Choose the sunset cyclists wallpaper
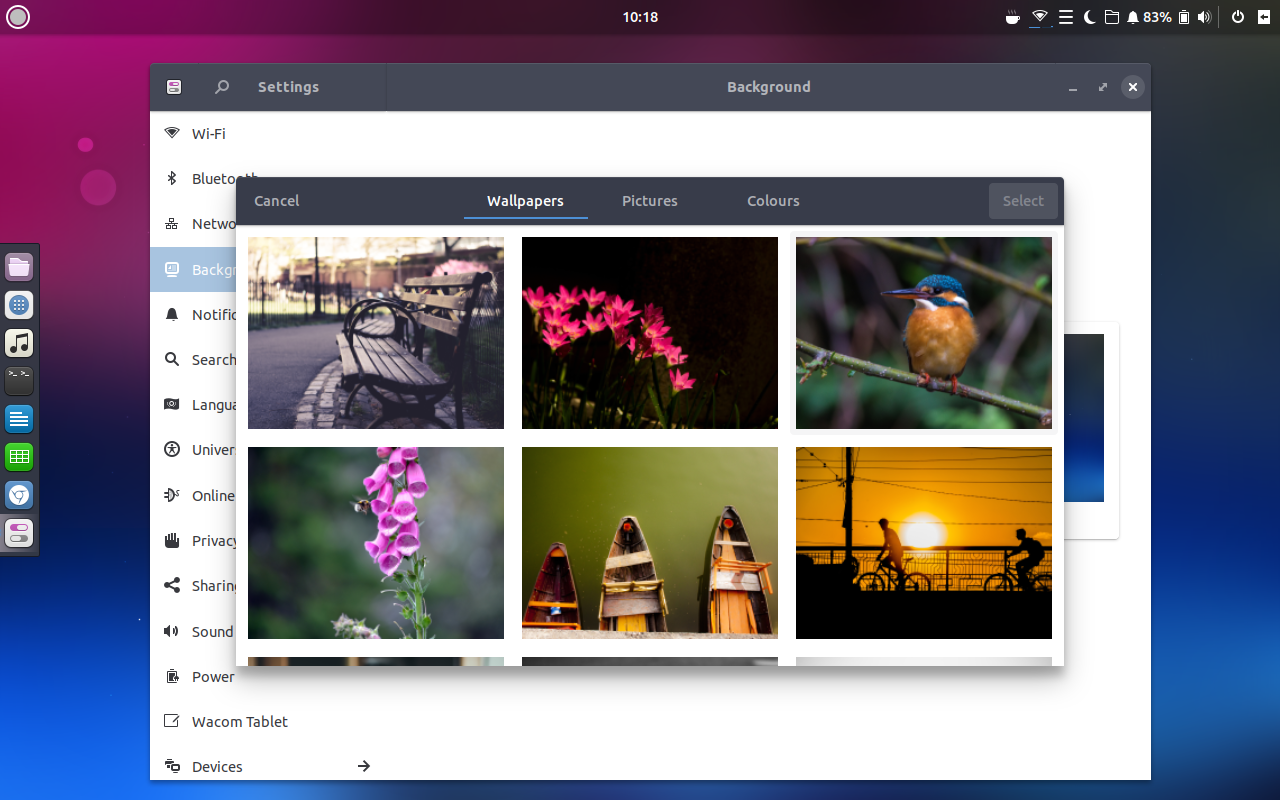1280x800 pixels. (x=924, y=543)
